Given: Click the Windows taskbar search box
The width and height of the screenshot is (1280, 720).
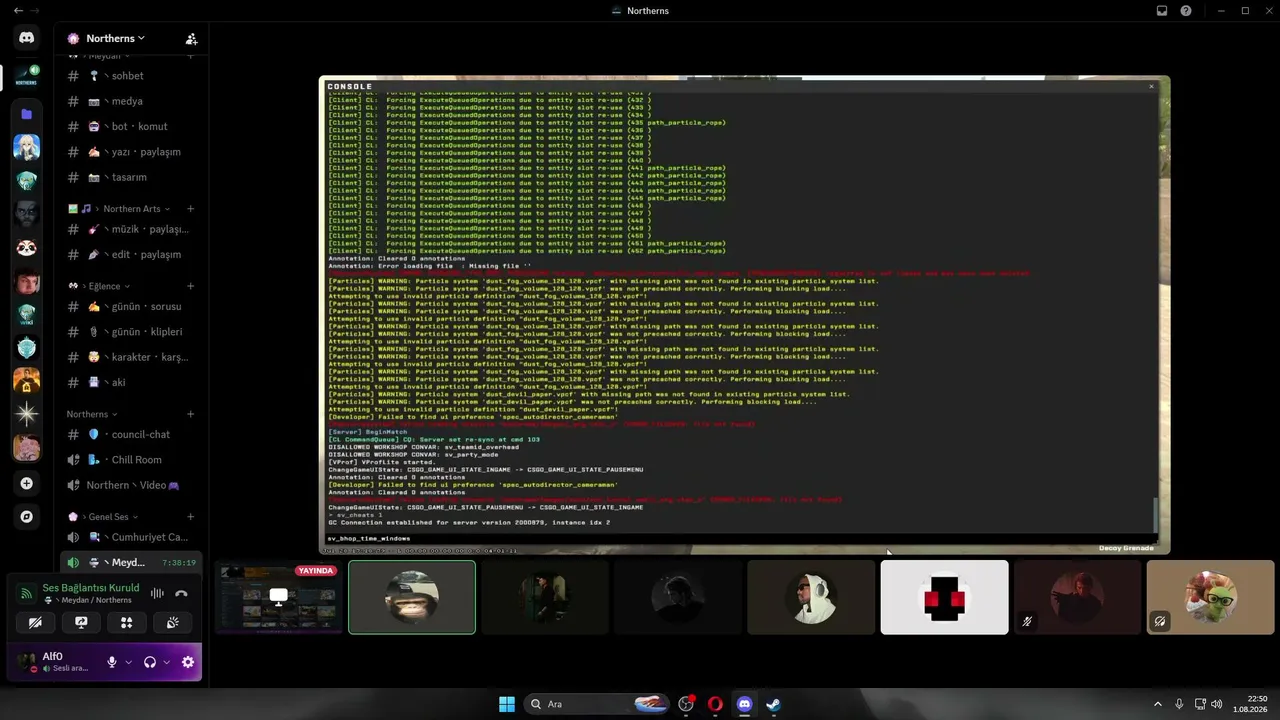Looking at the screenshot, I should (598, 704).
